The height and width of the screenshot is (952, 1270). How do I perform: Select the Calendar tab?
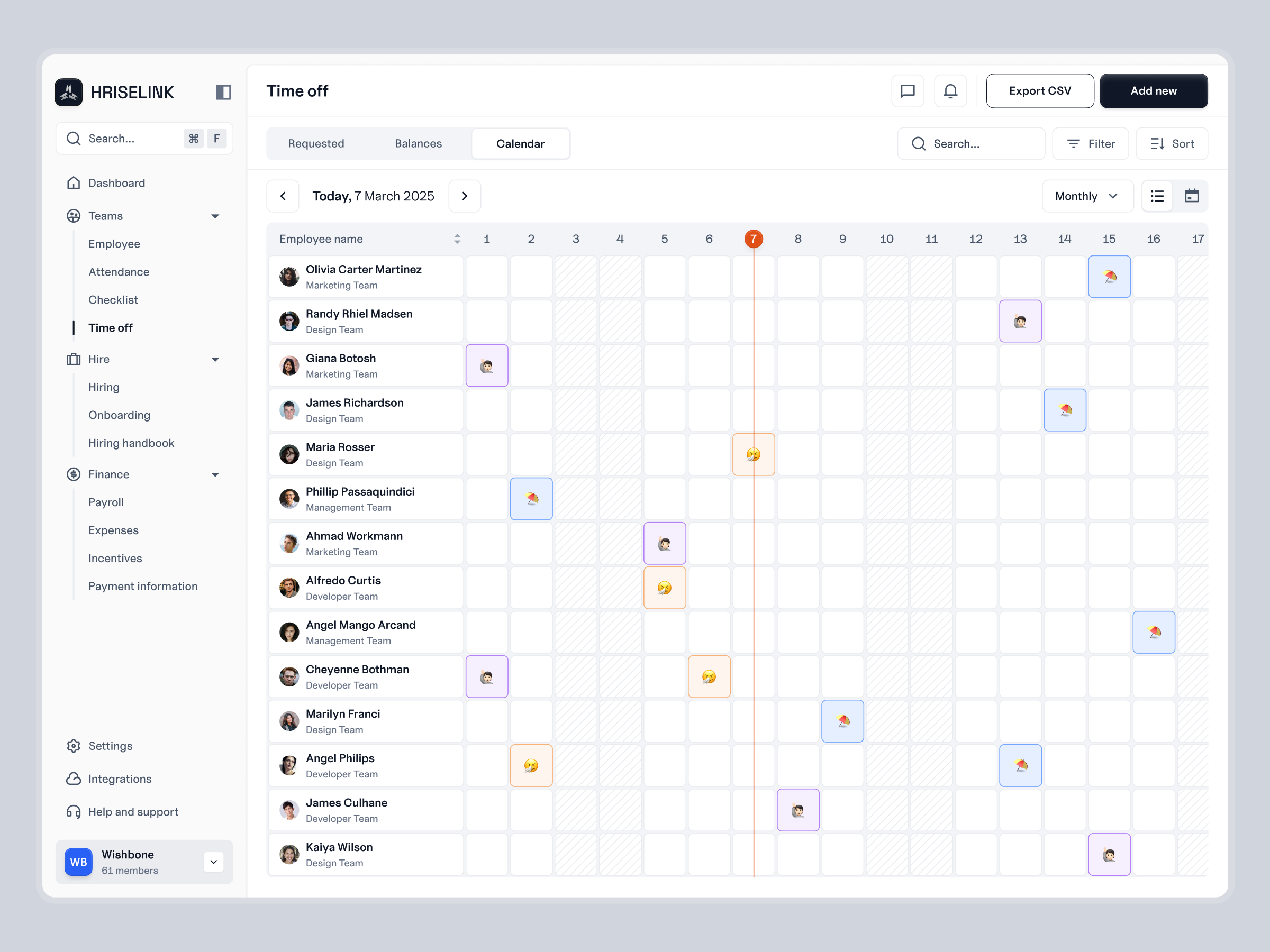click(521, 143)
